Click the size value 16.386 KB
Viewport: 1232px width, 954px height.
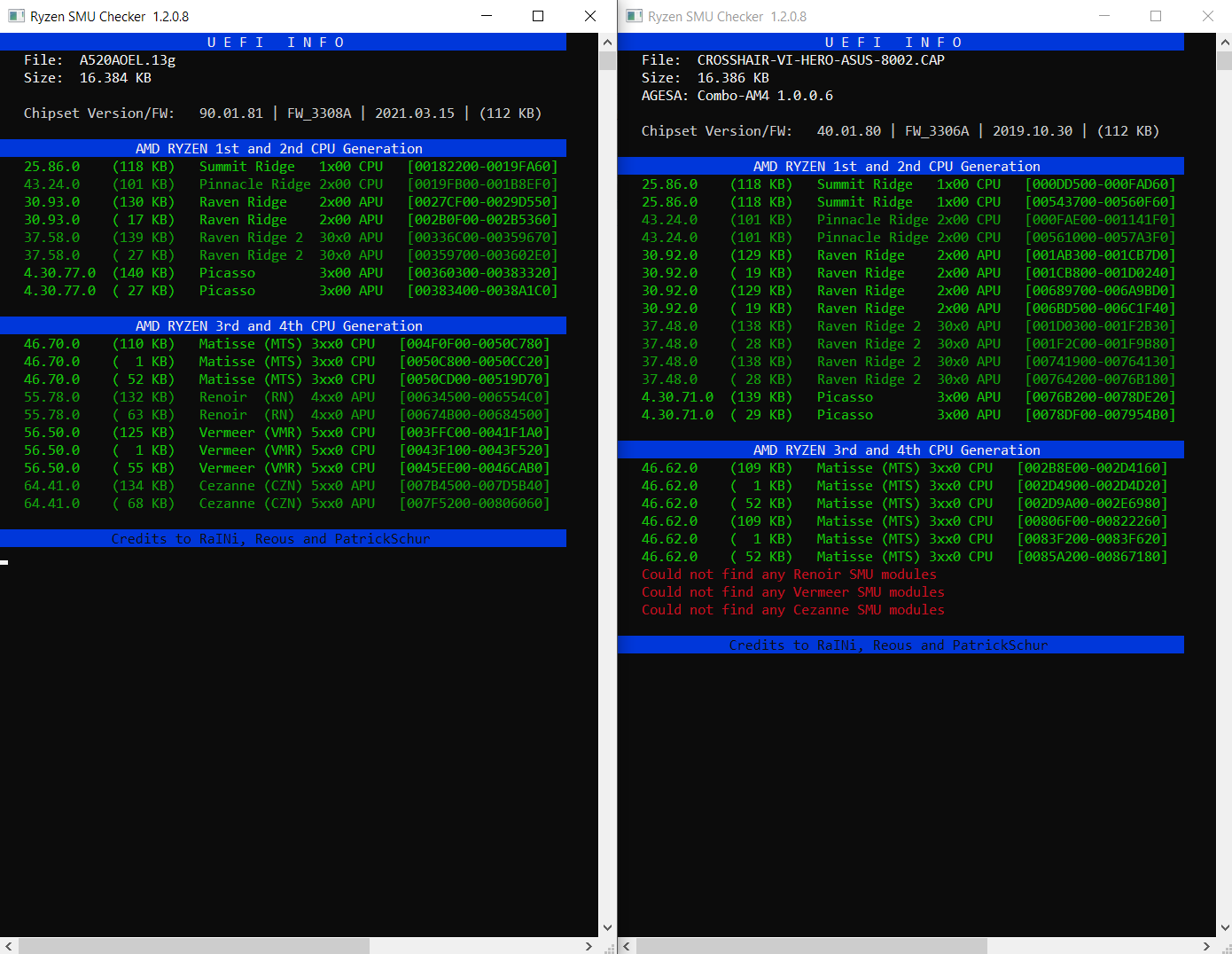(733, 78)
